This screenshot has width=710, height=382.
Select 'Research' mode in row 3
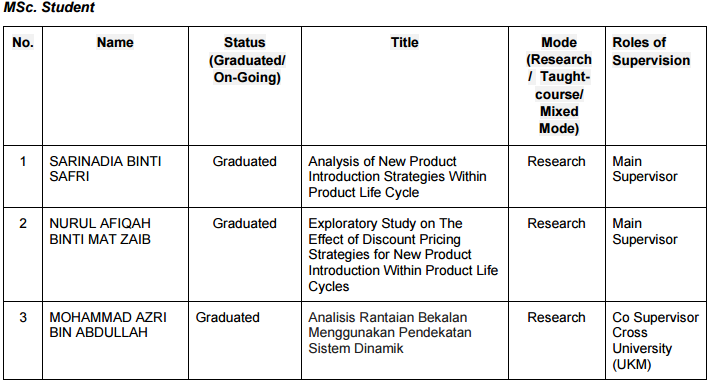pos(556,317)
